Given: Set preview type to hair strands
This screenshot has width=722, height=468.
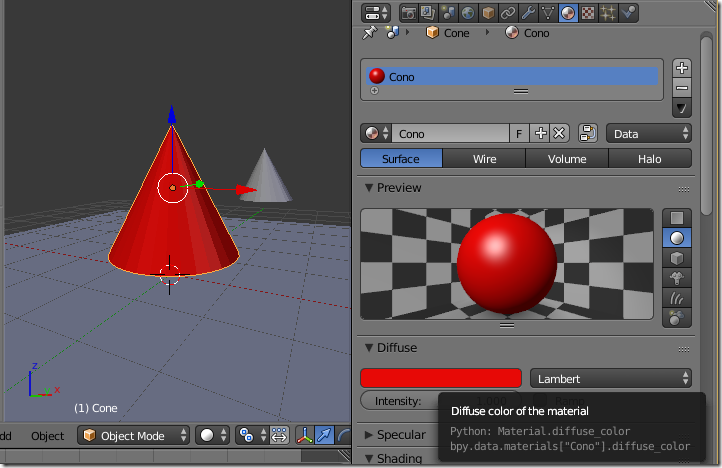Looking at the screenshot, I should point(677,298).
